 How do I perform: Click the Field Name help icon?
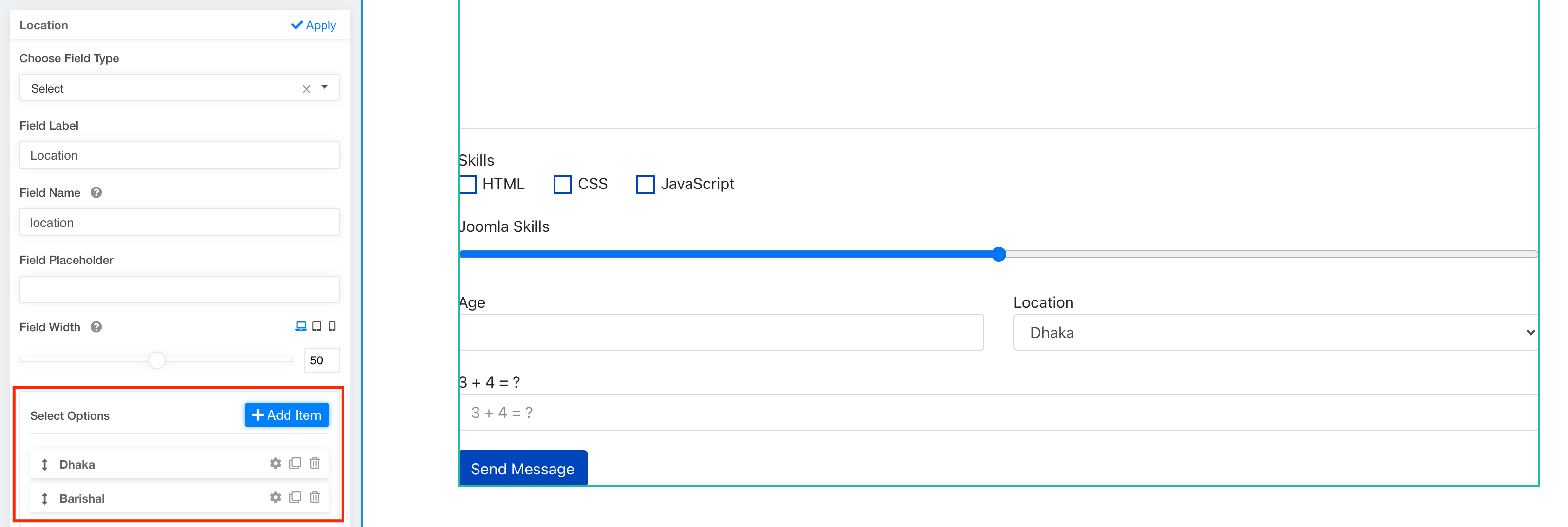click(96, 193)
